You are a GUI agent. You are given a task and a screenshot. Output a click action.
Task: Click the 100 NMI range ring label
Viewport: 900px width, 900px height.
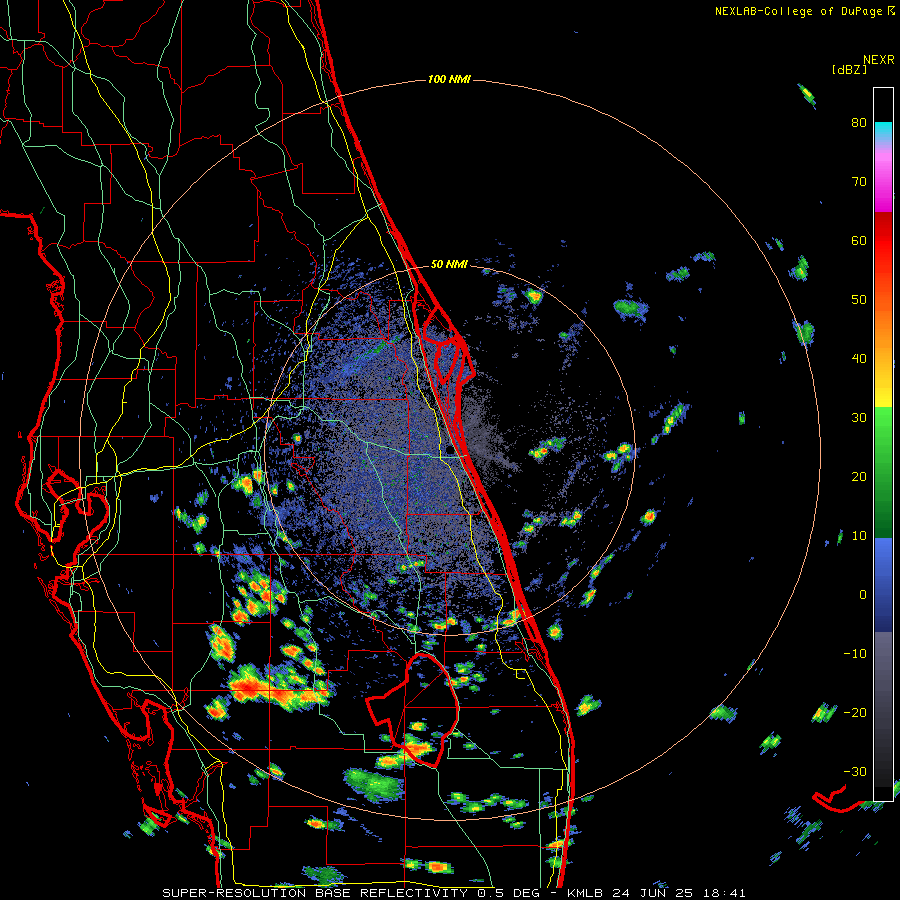pyautogui.click(x=449, y=79)
